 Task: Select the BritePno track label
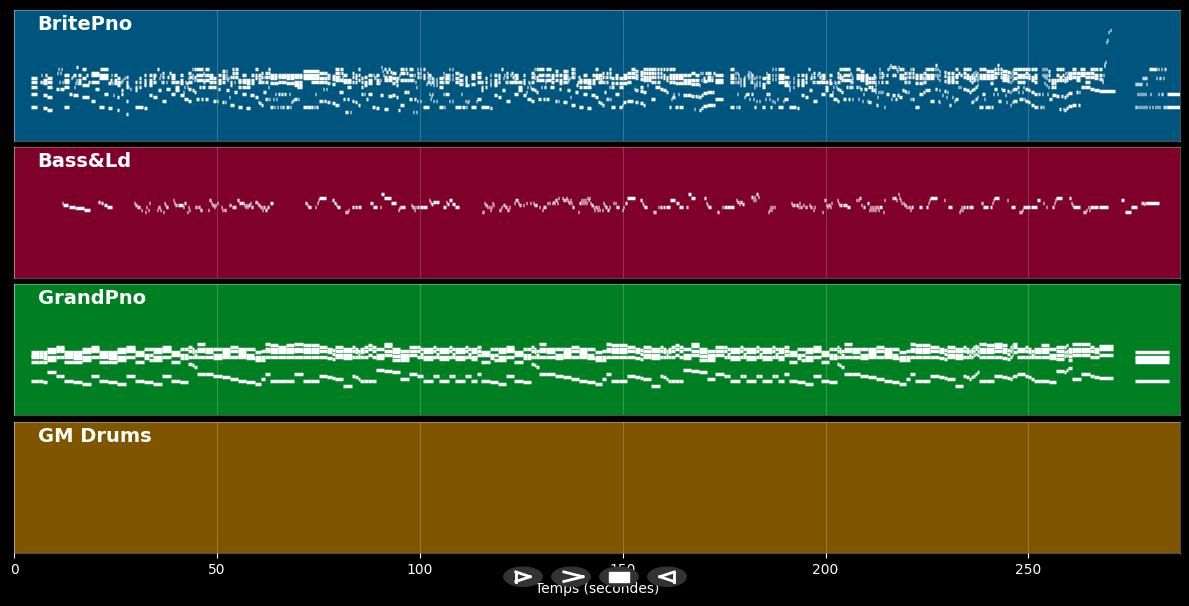(x=85, y=24)
